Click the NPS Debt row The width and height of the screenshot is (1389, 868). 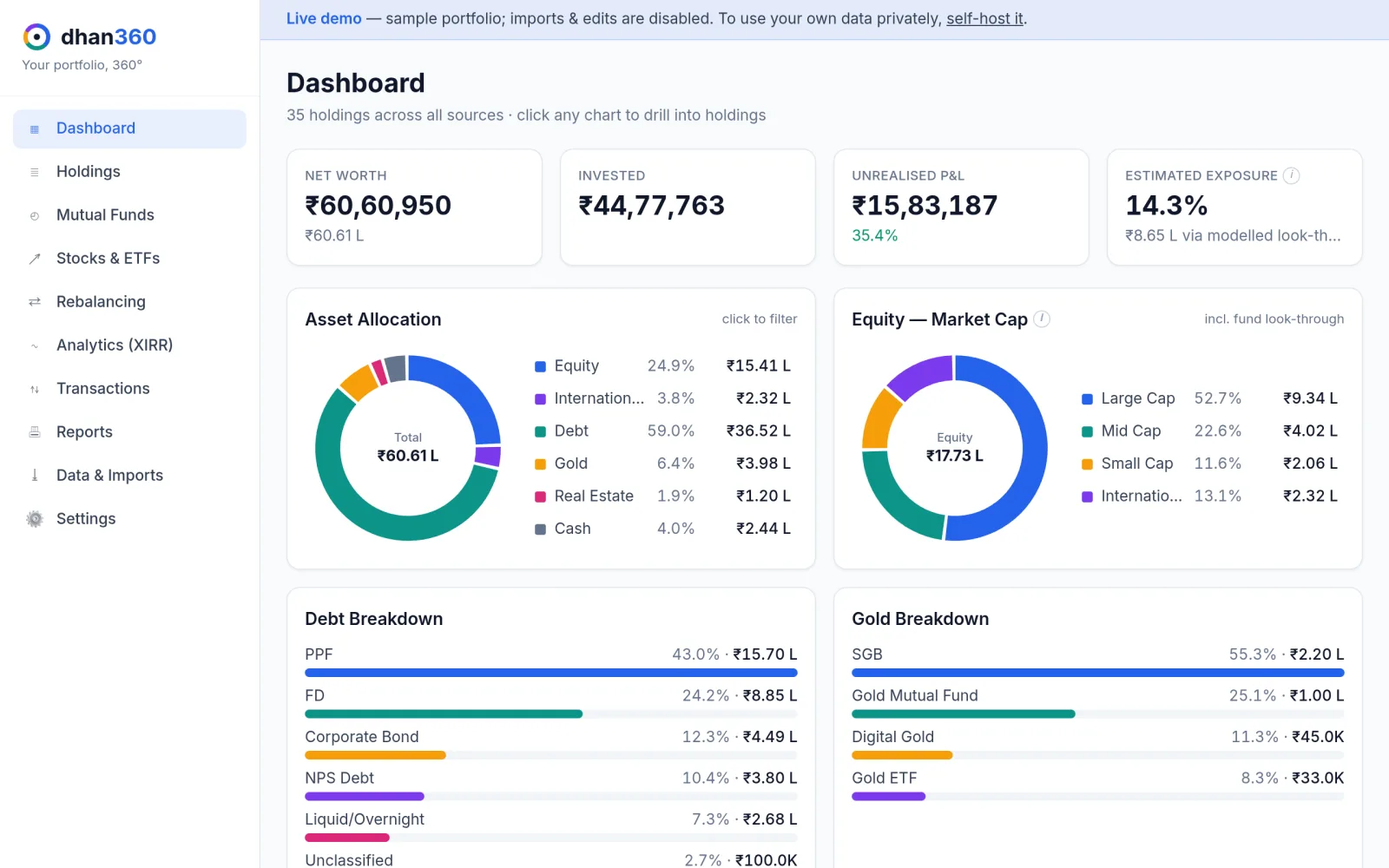(x=551, y=785)
